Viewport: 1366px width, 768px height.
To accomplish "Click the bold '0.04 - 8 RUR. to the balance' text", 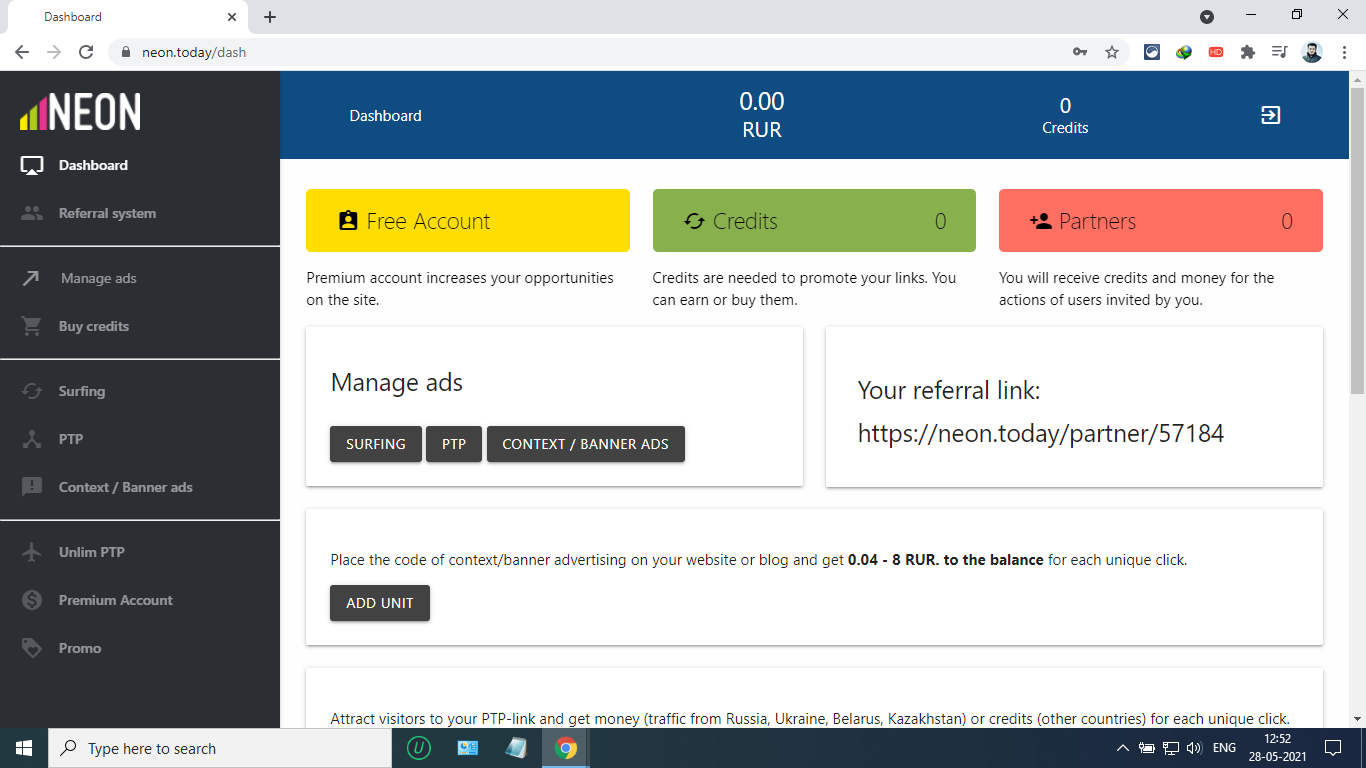I will [946, 560].
